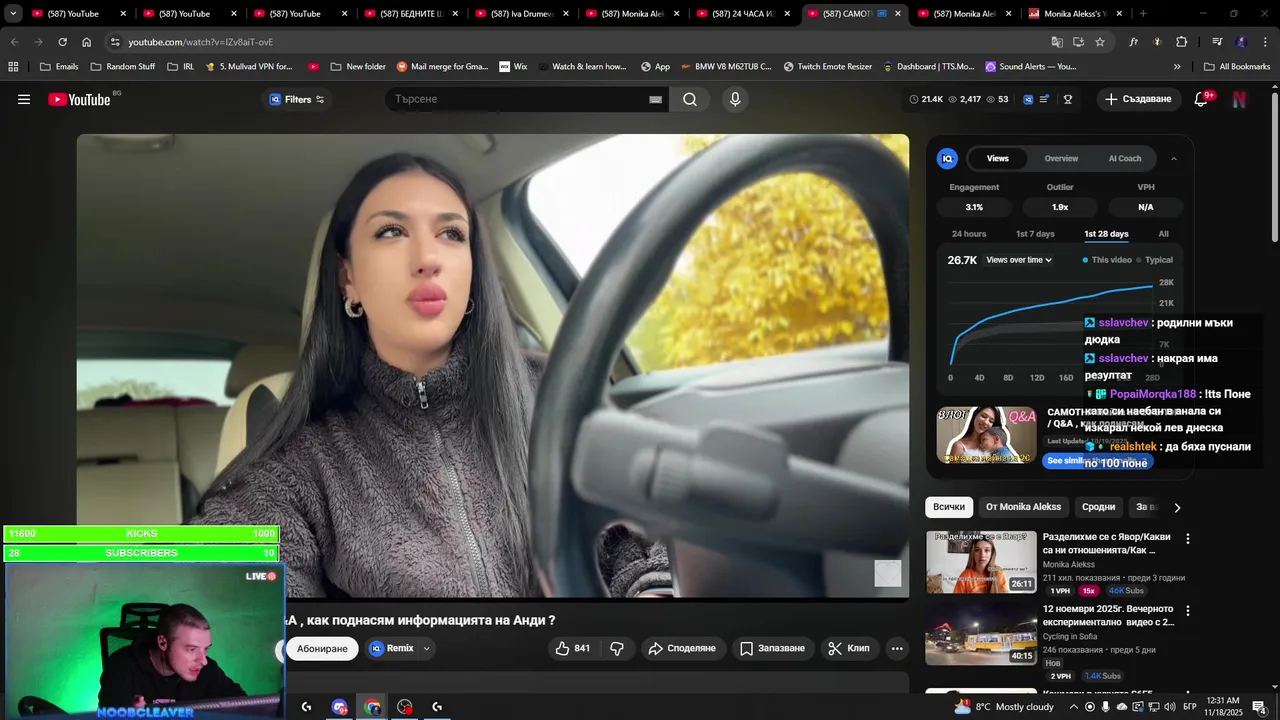Switch to '24 ЧАСА' browser tab
Screen dimensions: 1280x720
pos(744,14)
